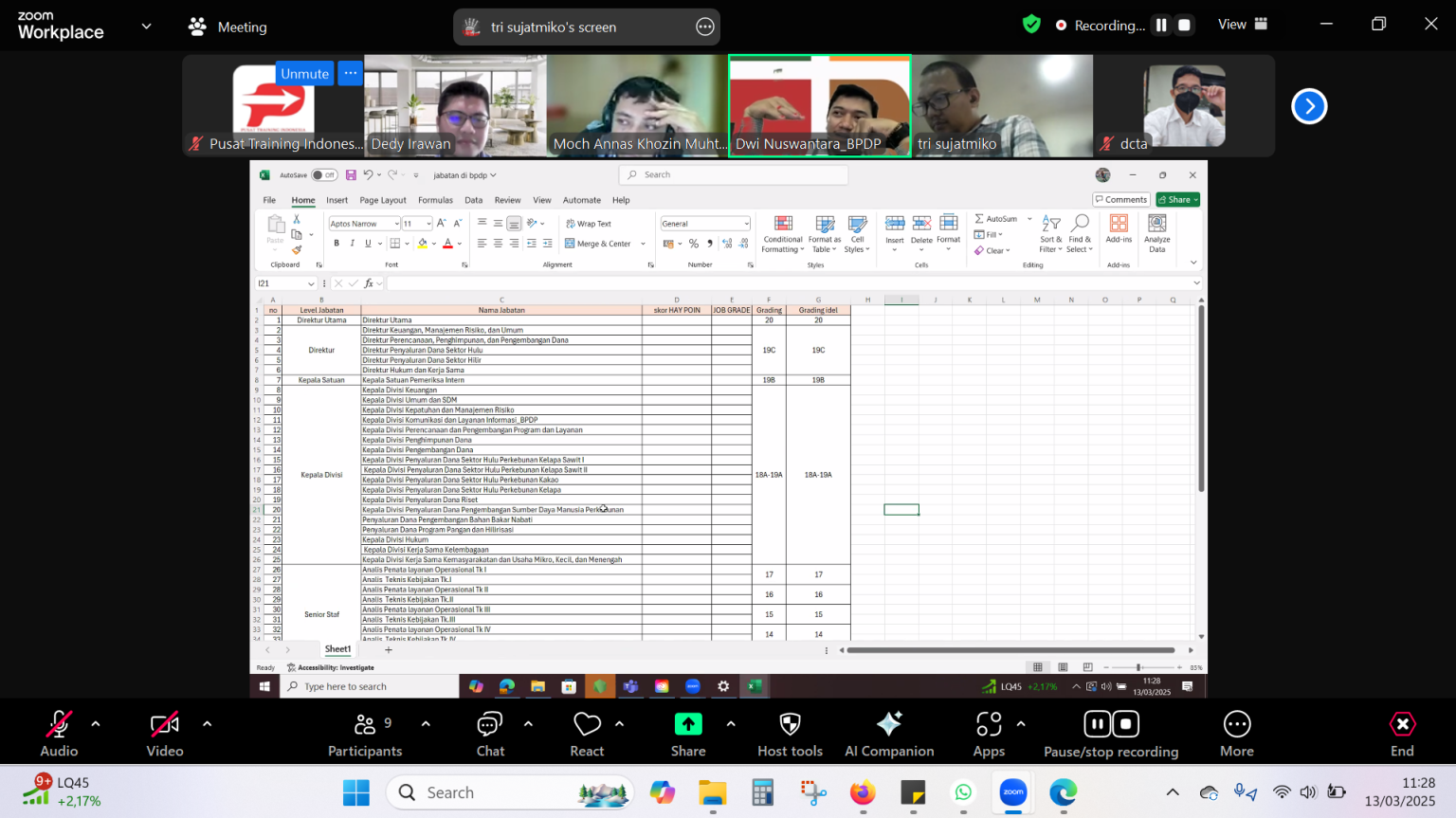Screen dimensions: 1456x818
Task: Toggle italic formatting
Action: click(x=351, y=243)
